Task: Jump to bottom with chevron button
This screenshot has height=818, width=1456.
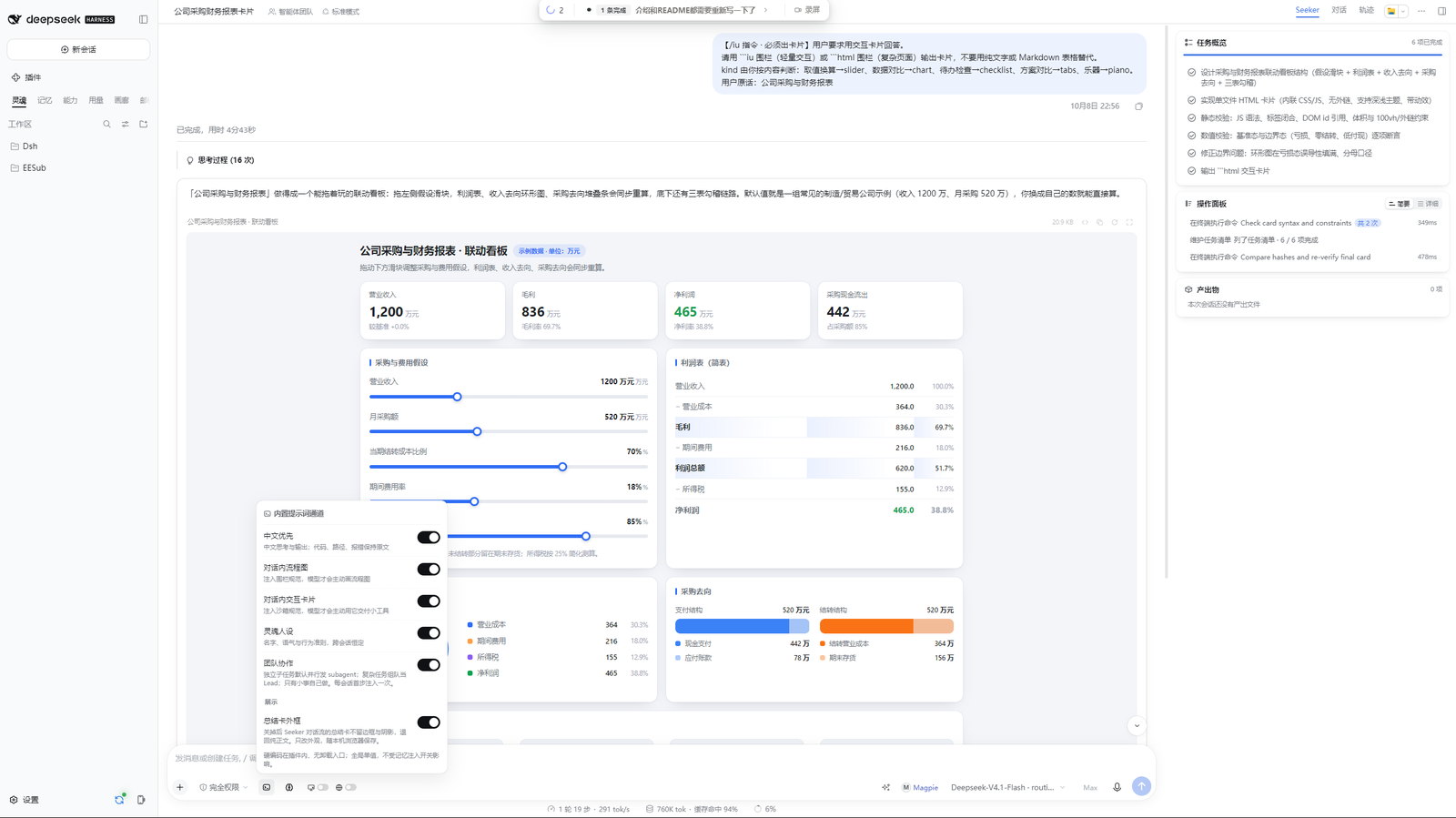Action: coord(1136,725)
